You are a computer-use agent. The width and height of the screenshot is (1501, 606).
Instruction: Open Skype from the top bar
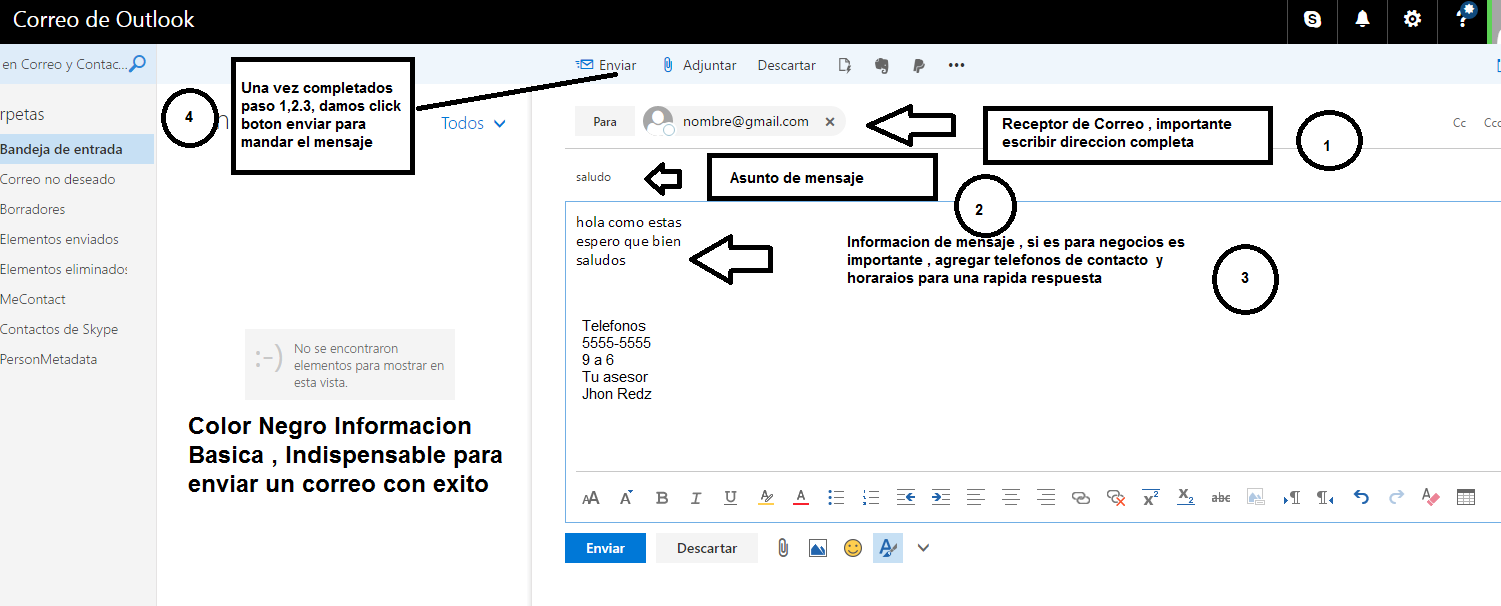pyautogui.click(x=1312, y=19)
